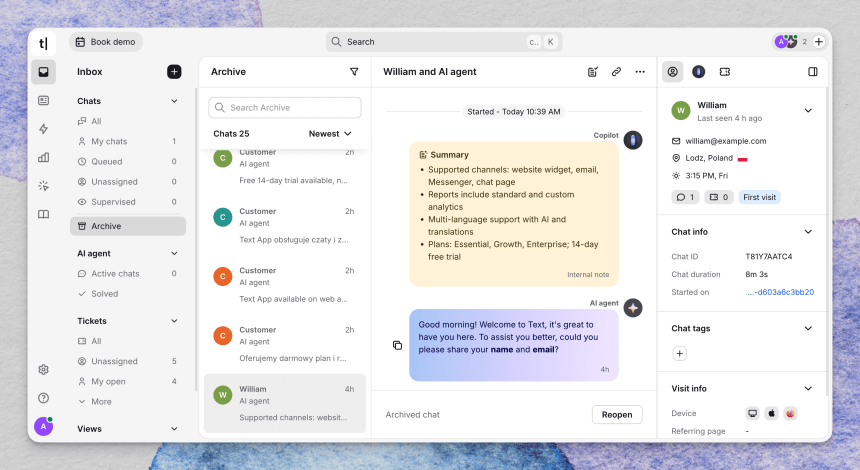Open the Archive filter funnel icon
Screen dimensions: 860x470
click(354, 72)
